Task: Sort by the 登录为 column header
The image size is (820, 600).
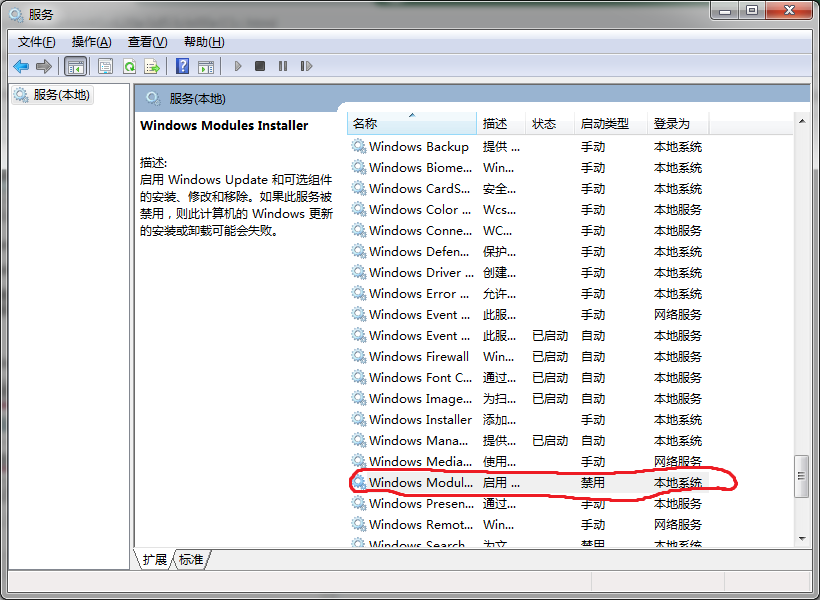Action: [x=678, y=124]
